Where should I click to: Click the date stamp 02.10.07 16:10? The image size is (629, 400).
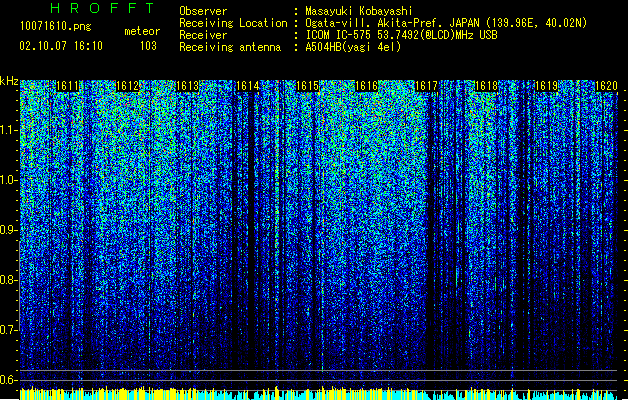(61, 45)
